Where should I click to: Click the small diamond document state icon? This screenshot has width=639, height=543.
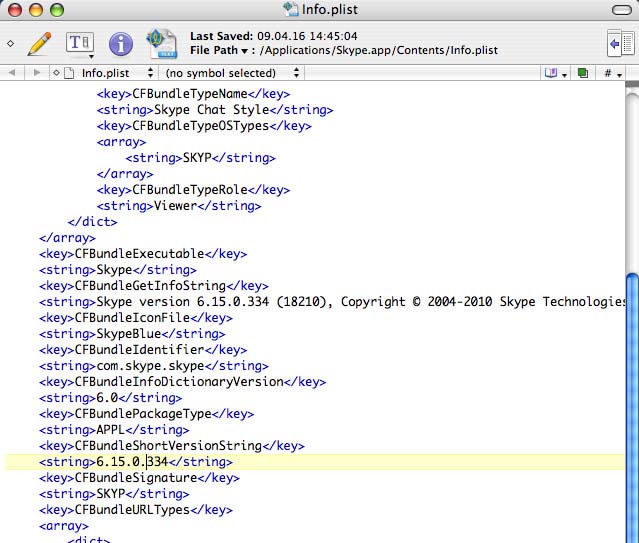pyautogui.click(x=11, y=43)
